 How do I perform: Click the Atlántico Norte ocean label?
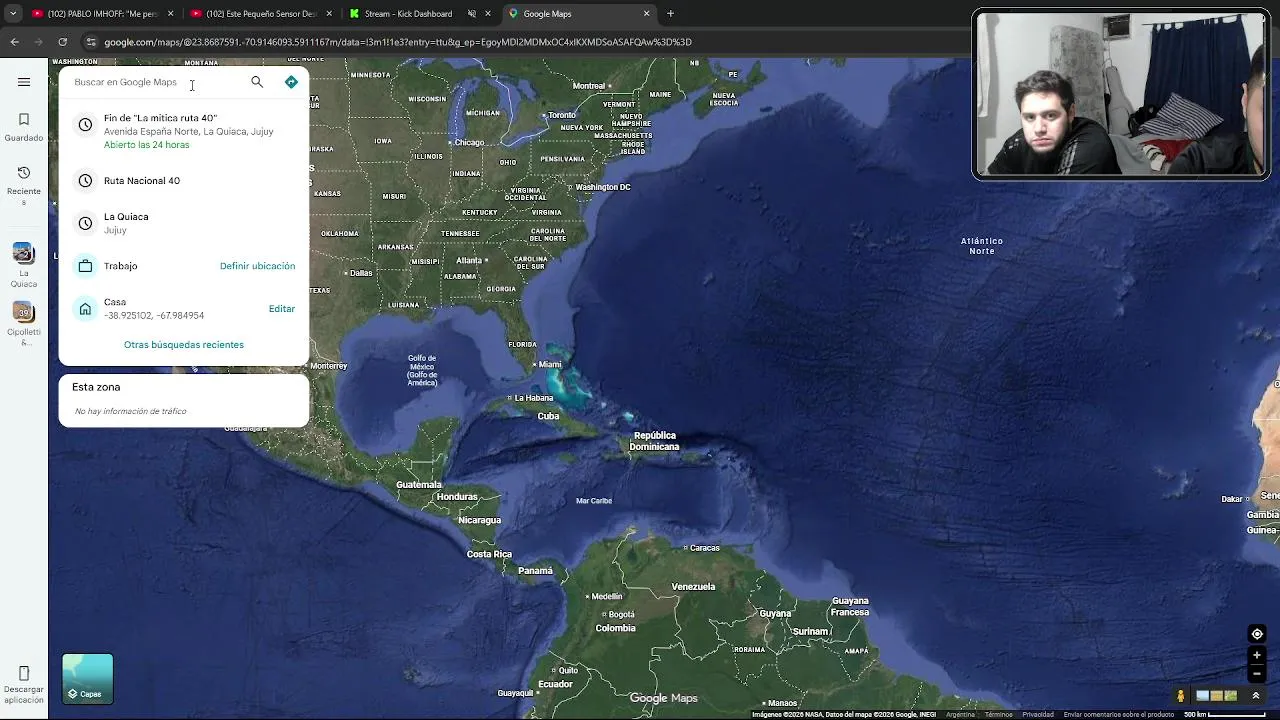(982, 246)
